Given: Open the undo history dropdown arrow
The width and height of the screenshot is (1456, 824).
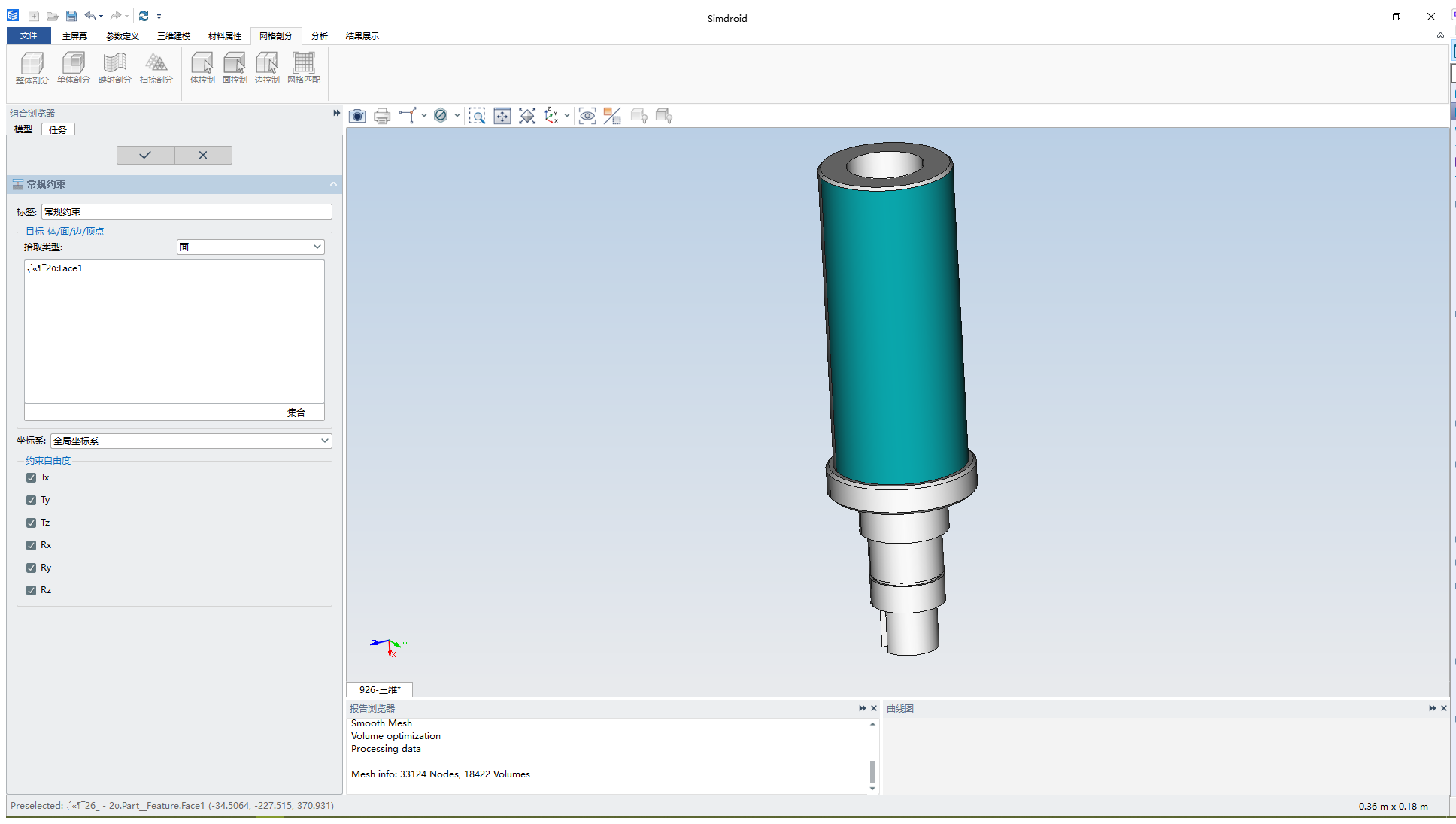Looking at the screenshot, I should tap(101, 16).
